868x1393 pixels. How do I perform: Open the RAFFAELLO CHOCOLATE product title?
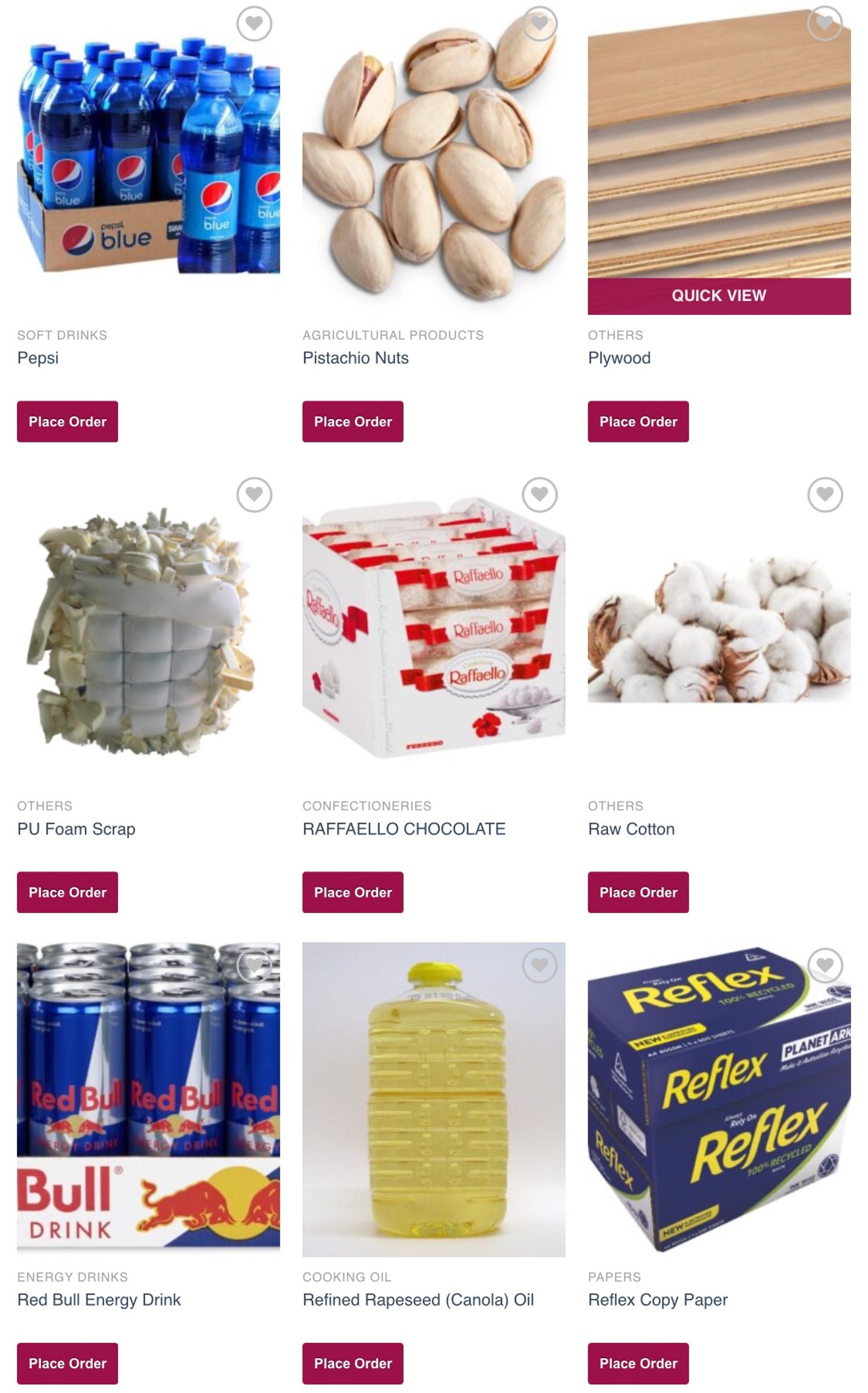(x=404, y=829)
